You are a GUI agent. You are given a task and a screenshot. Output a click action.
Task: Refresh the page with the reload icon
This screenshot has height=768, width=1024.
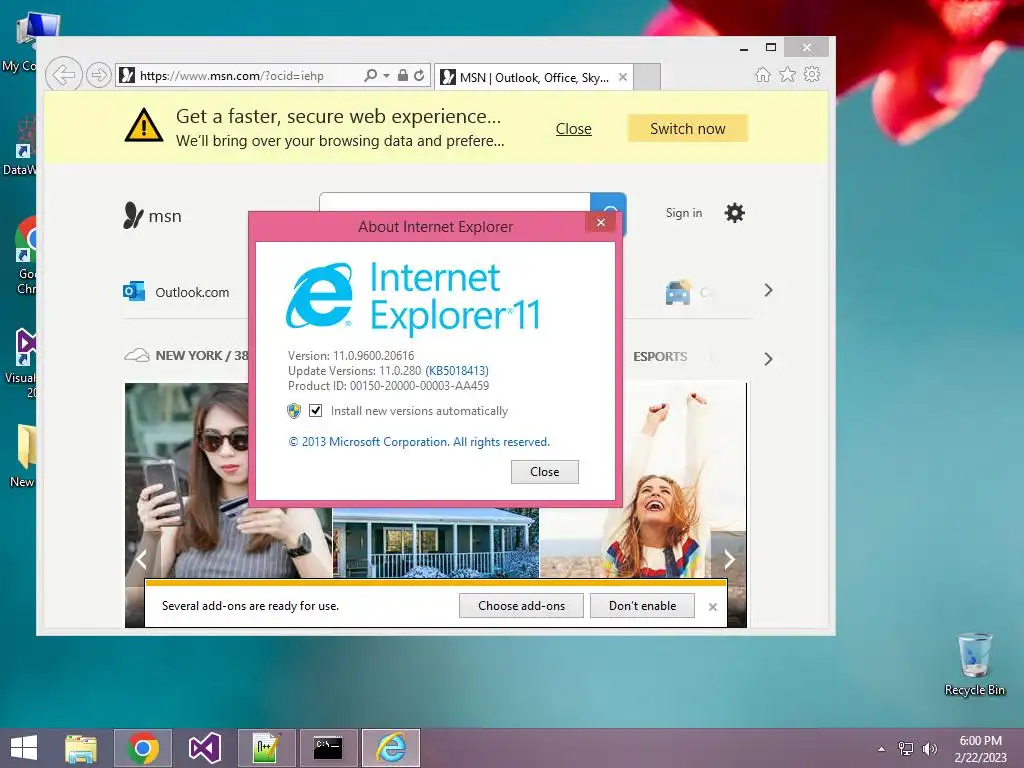[x=419, y=75]
